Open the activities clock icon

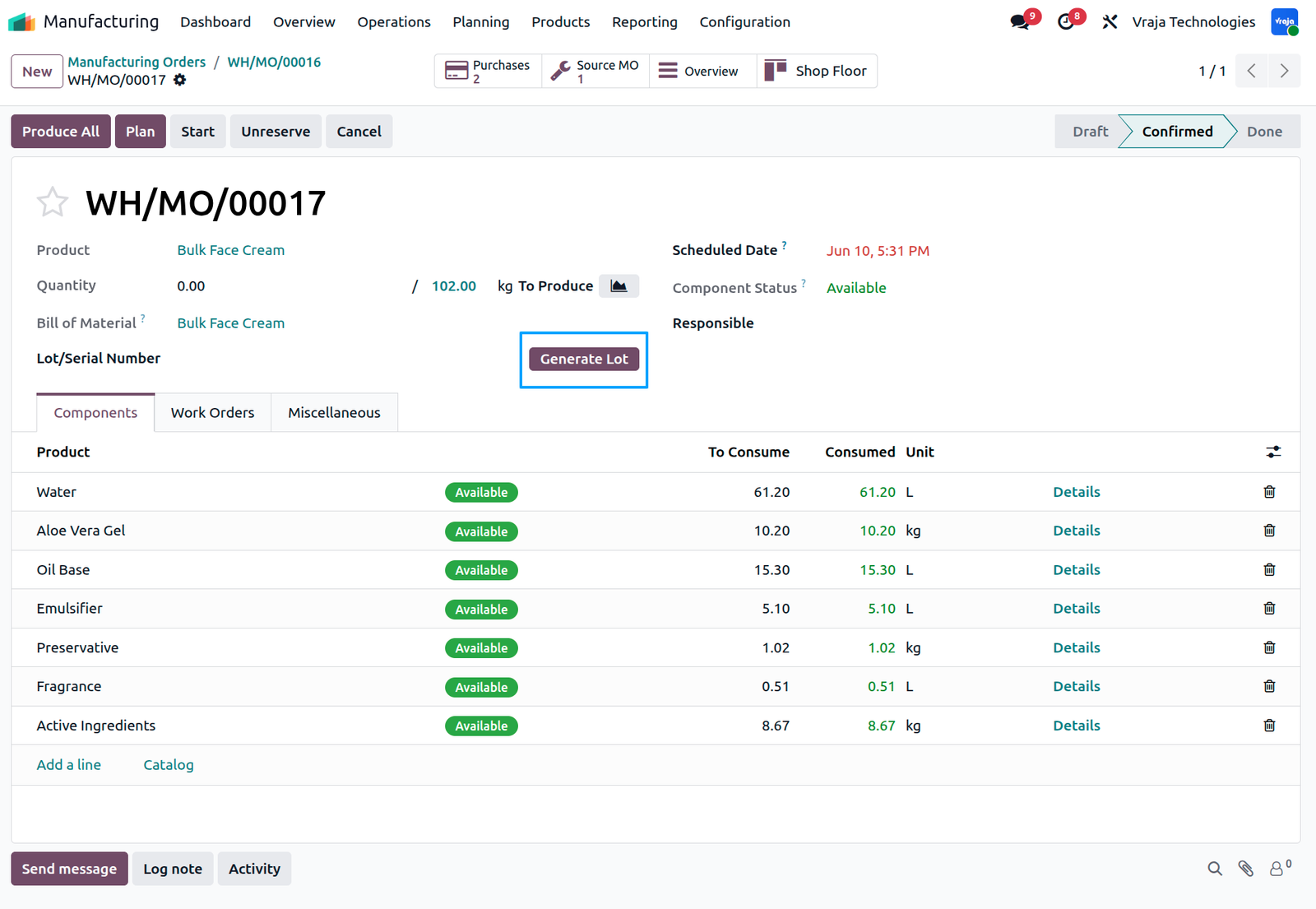(1066, 22)
